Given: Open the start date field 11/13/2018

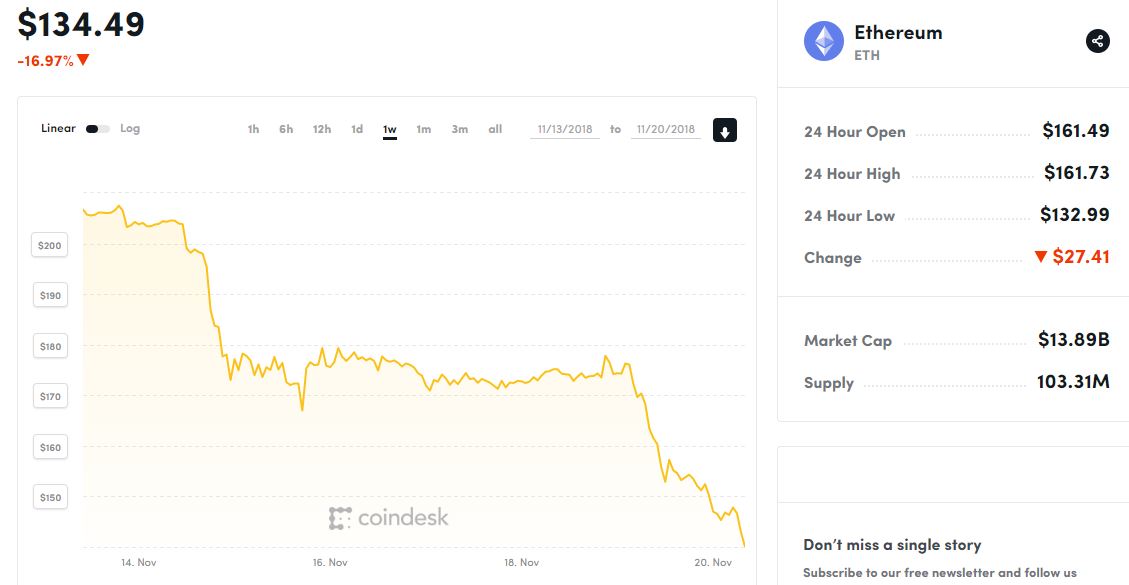Looking at the screenshot, I should coord(564,130).
